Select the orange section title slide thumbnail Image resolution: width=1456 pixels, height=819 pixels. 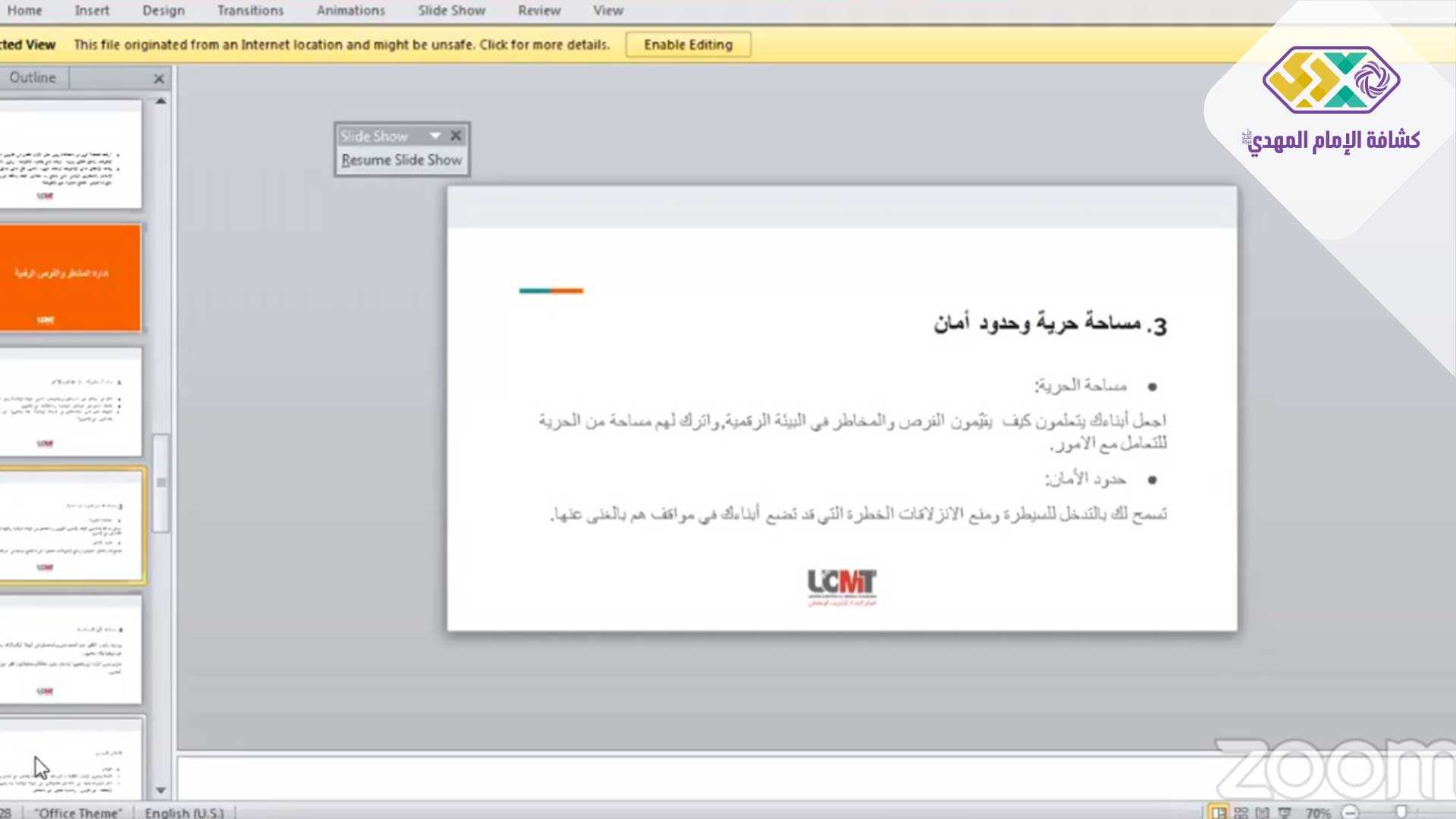tap(70, 278)
